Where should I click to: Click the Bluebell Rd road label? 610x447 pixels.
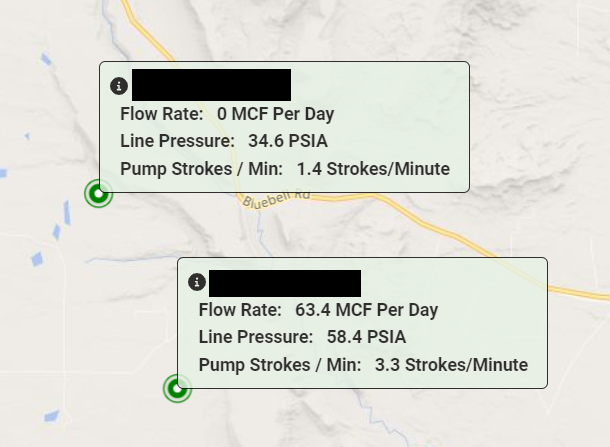tap(276, 199)
